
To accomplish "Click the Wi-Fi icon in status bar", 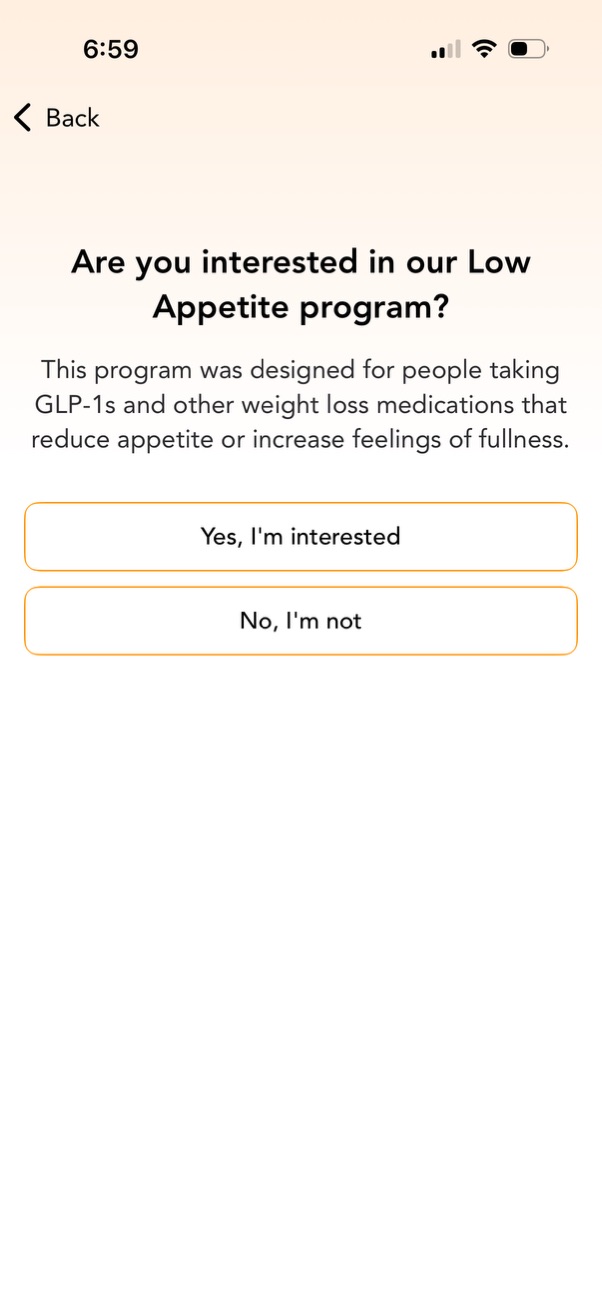I will [484, 47].
